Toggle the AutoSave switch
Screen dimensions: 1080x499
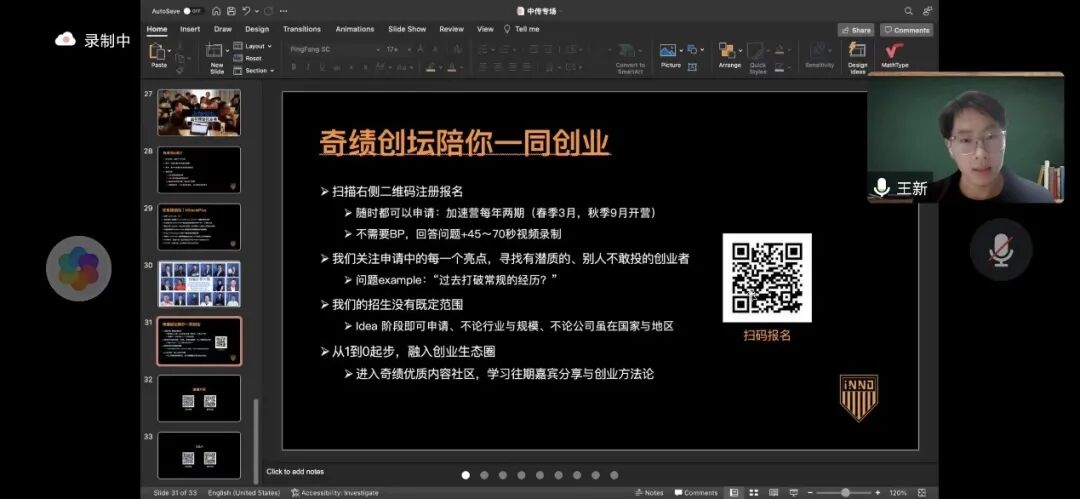point(195,11)
